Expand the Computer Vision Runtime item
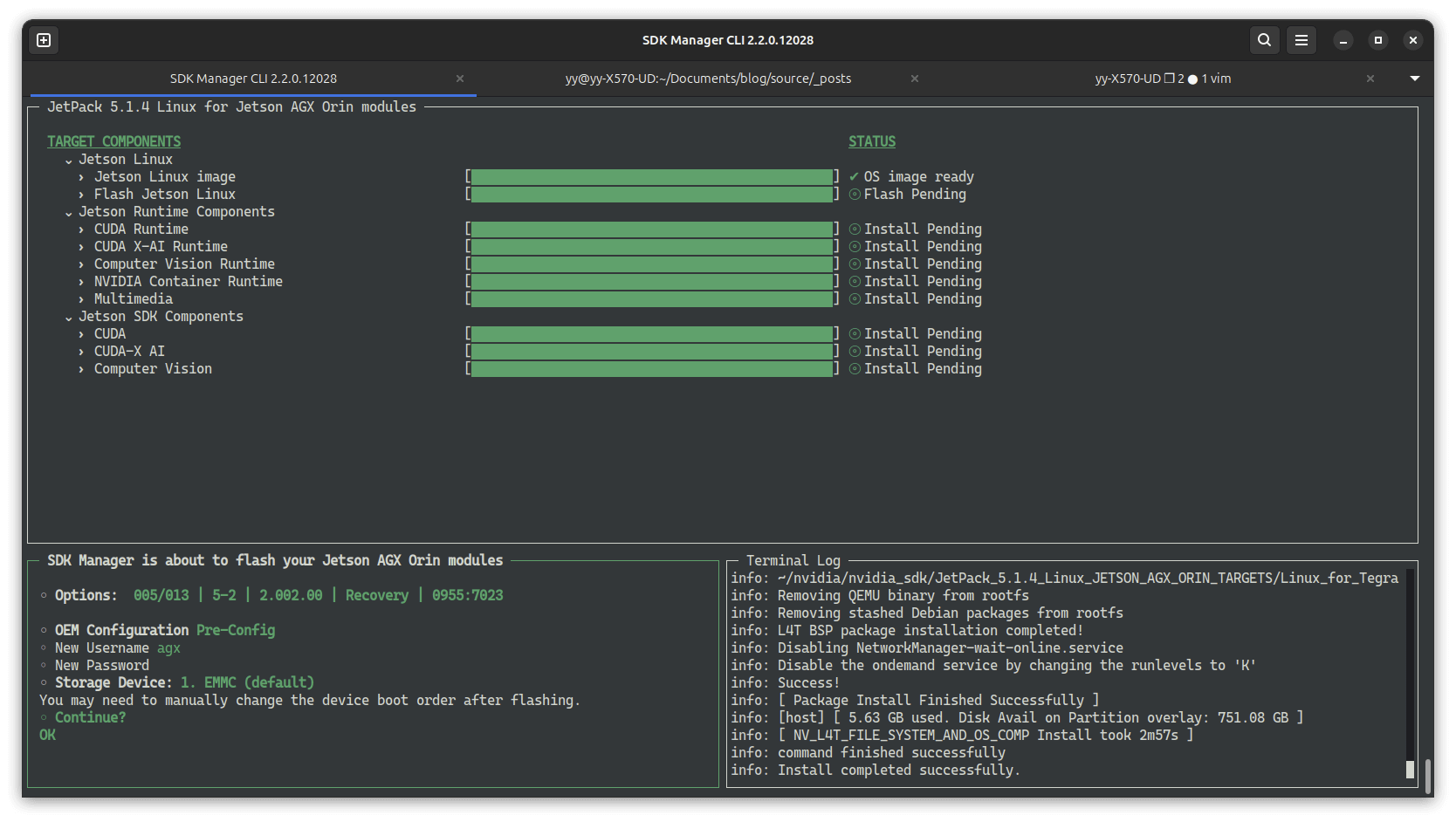This screenshot has width=1456, height=822. (81, 264)
